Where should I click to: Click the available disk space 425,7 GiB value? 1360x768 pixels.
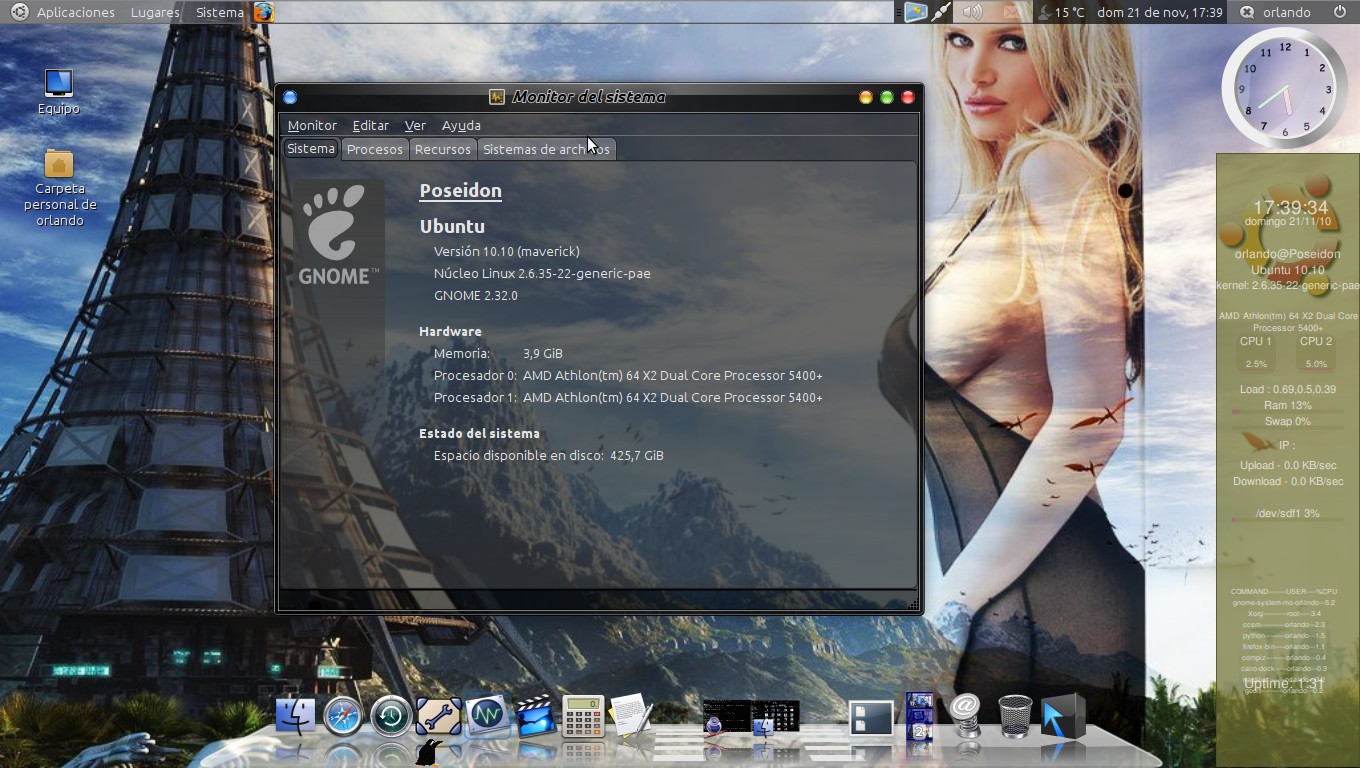tap(637, 455)
